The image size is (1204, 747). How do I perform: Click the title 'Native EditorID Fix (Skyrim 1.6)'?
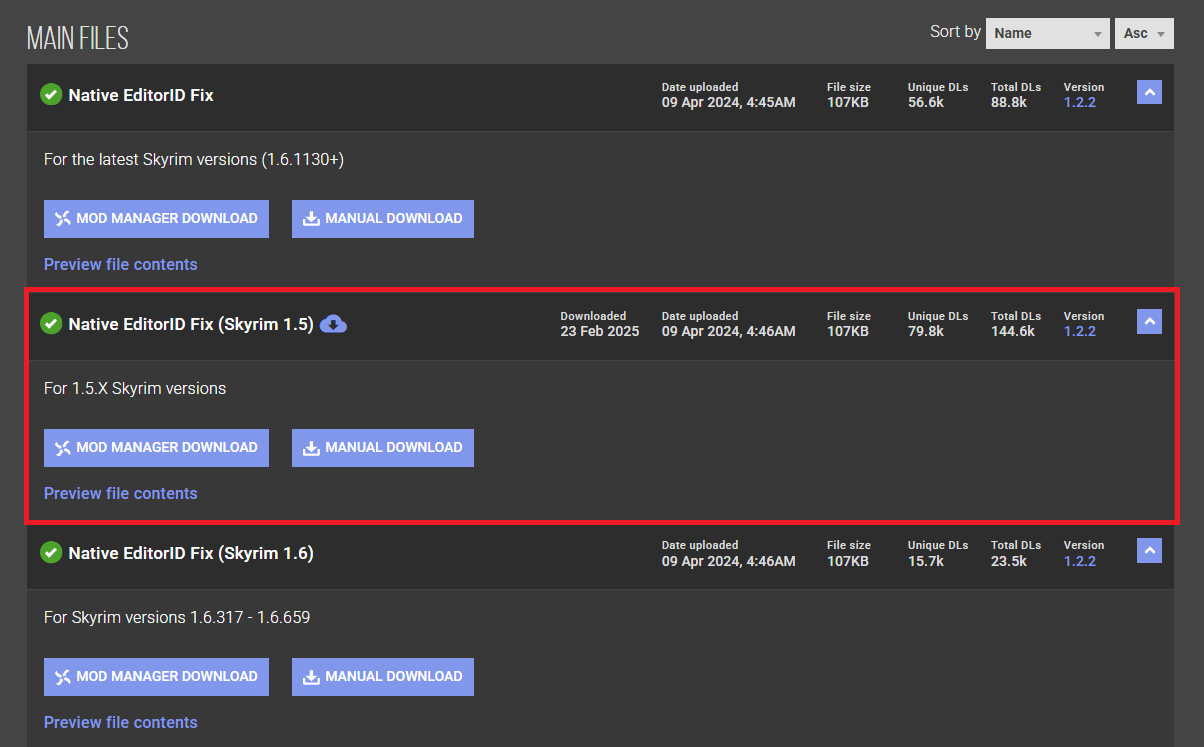point(191,553)
